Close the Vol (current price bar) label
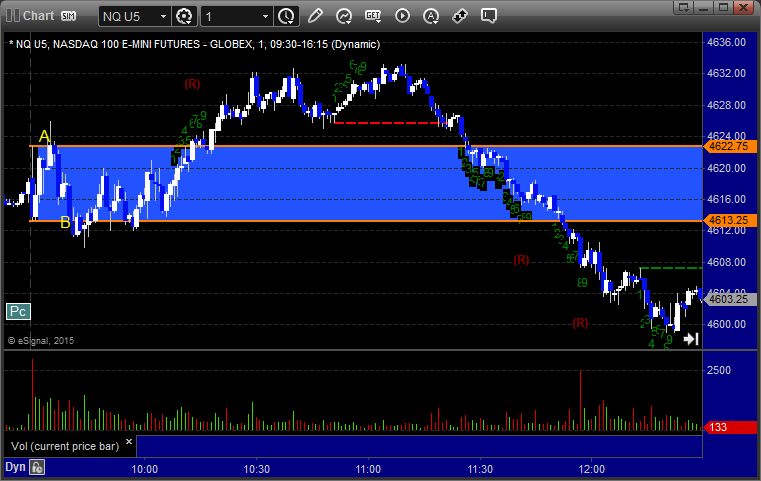This screenshot has width=761, height=481. tap(129, 442)
